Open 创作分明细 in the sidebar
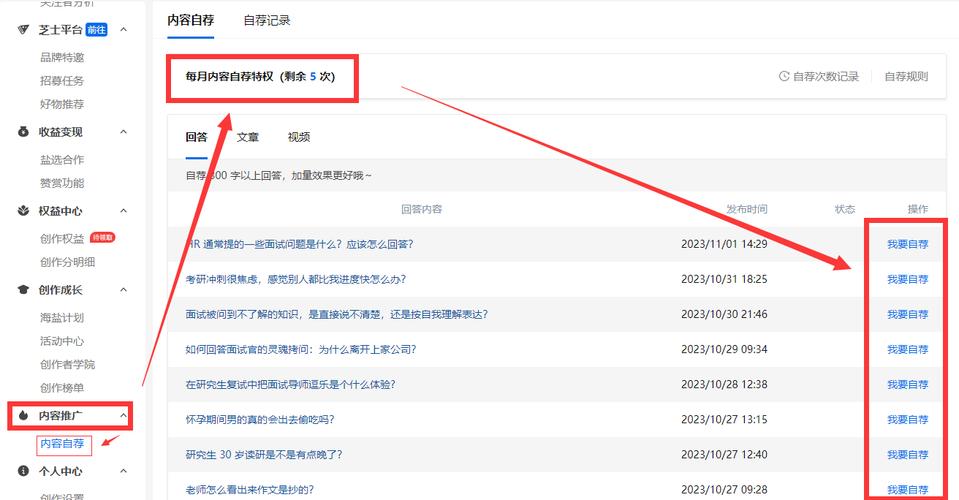This screenshot has height=500, width=959. pos(67,262)
